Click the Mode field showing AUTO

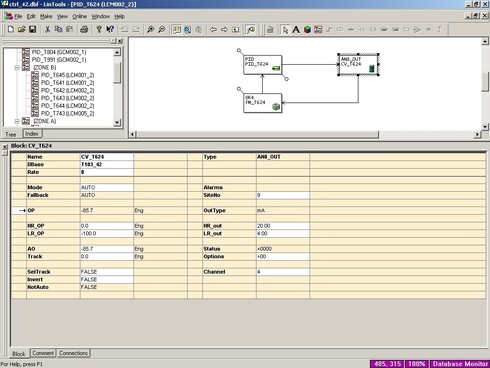tap(107, 187)
